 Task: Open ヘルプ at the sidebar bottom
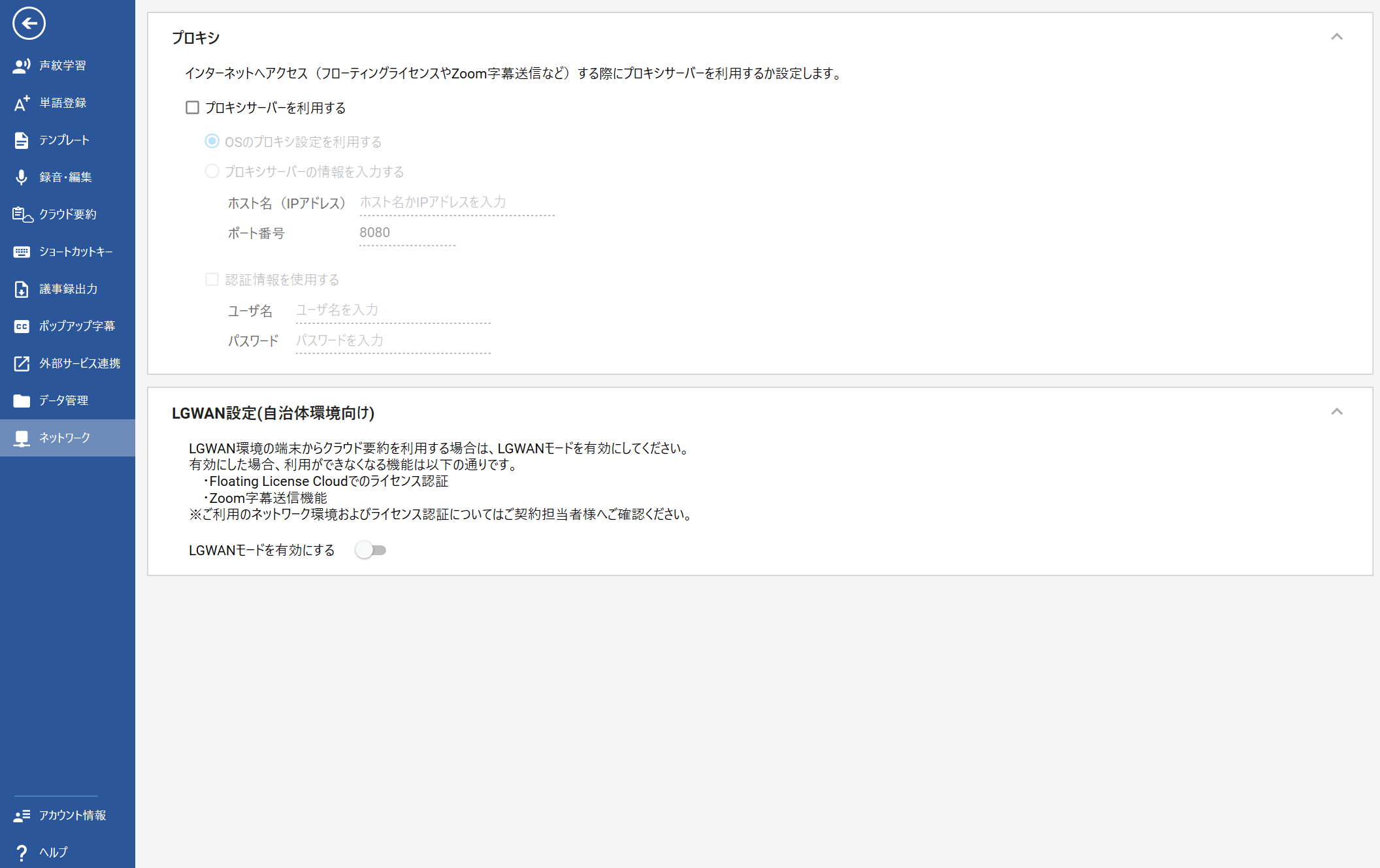pos(53,852)
